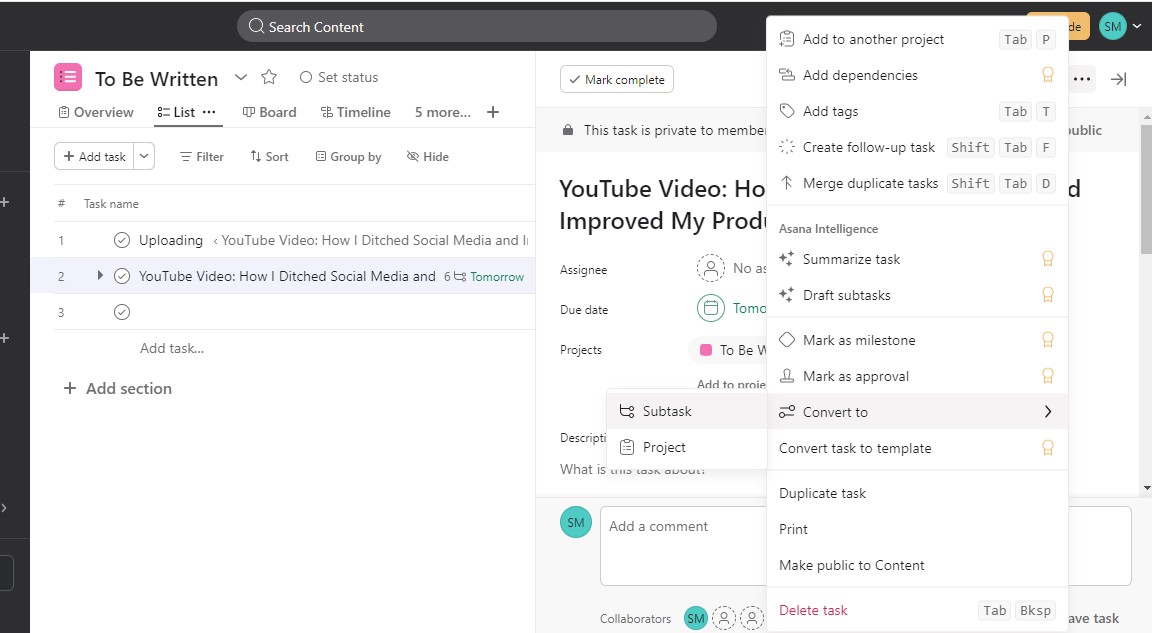This screenshot has width=1152, height=633.
Task: Expand the collapsed sidebar chevron
Action: (4, 507)
